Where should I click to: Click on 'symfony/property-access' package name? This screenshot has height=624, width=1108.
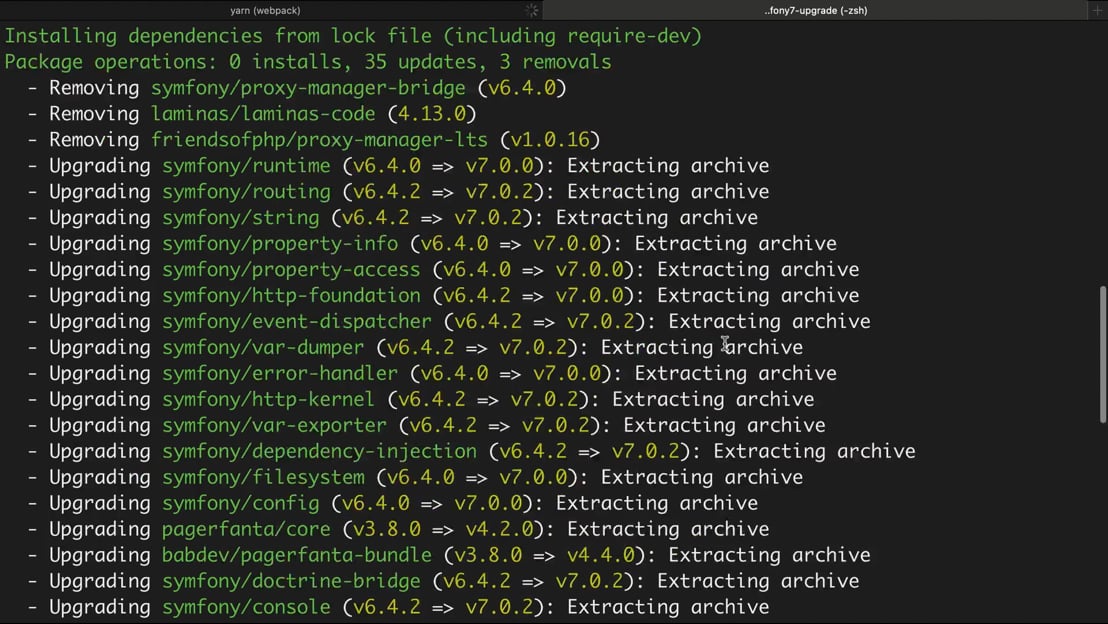tap(291, 269)
